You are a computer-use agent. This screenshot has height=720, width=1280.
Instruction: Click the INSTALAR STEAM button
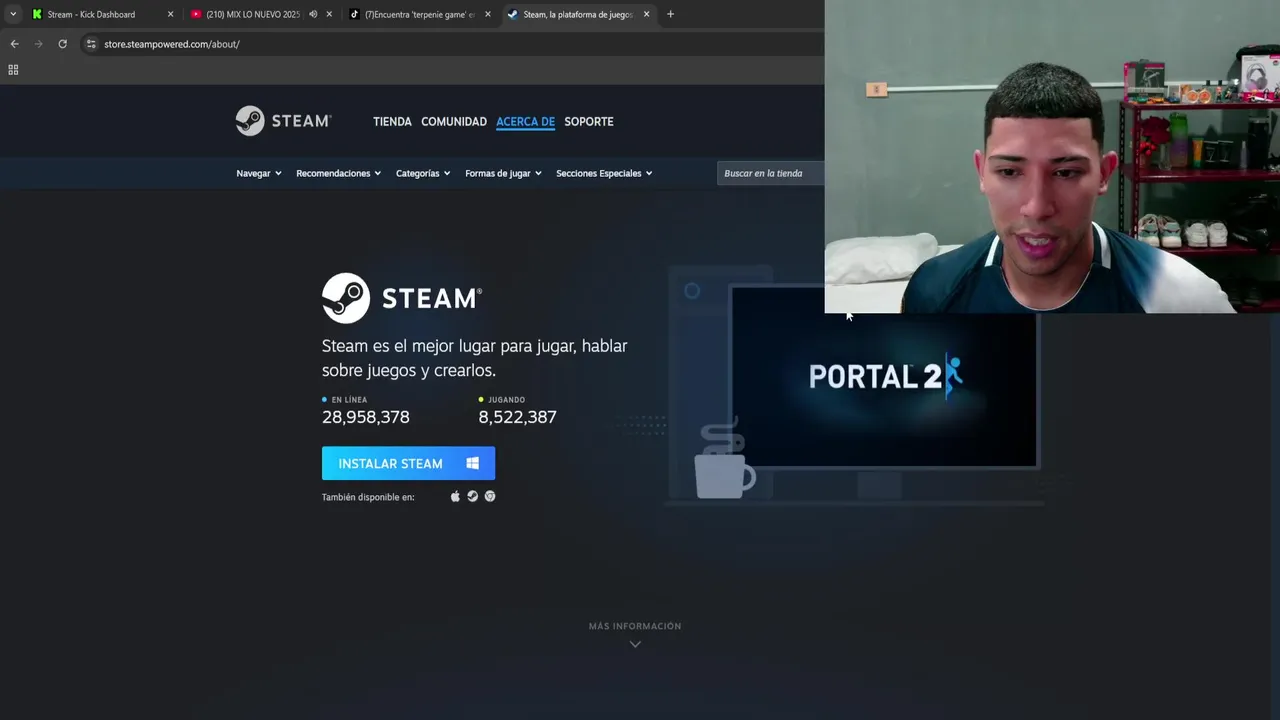tap(408, 463)
